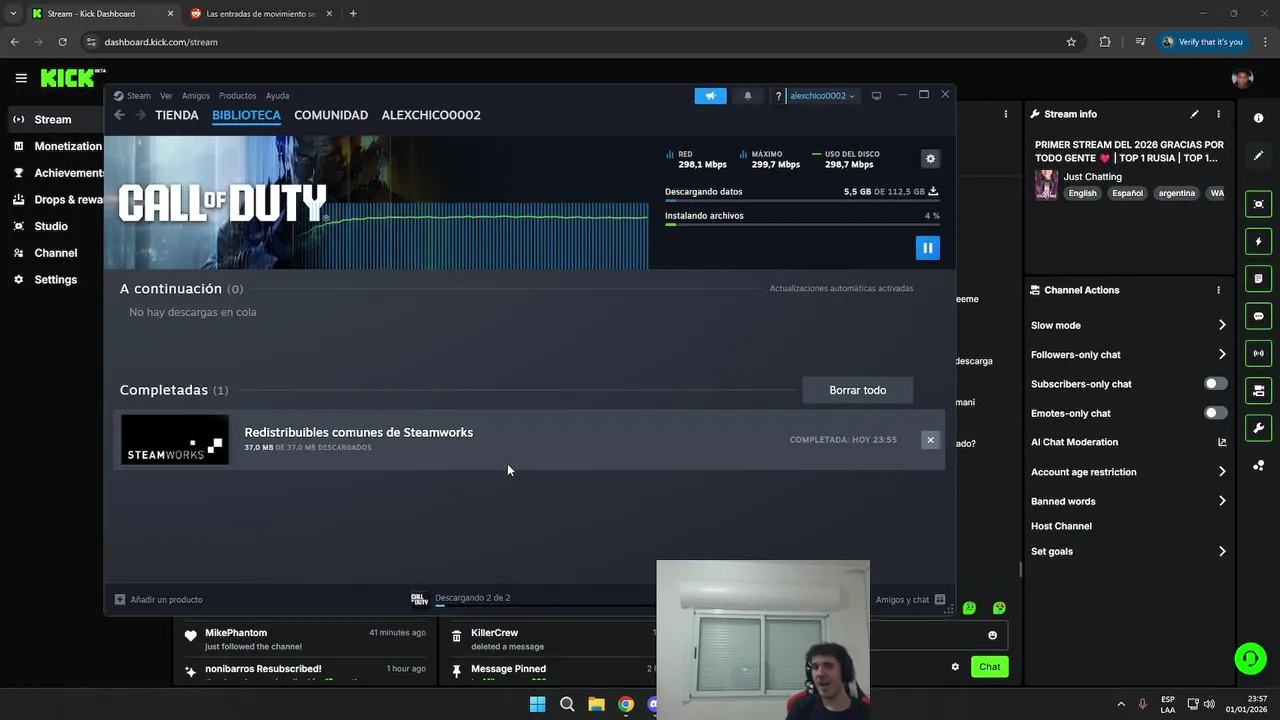
Task: Open File Explorer from taskbar
Action: (x=596, y=704)
